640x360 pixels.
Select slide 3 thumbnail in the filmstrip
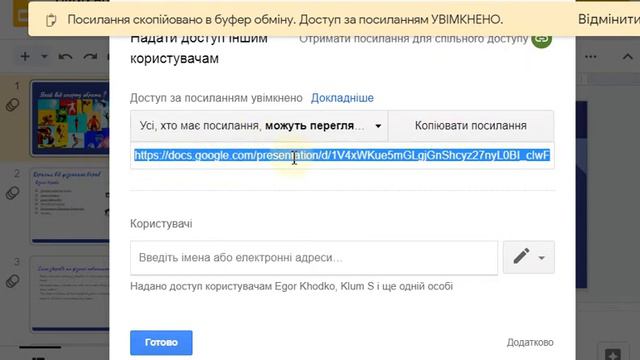[70, 293]
